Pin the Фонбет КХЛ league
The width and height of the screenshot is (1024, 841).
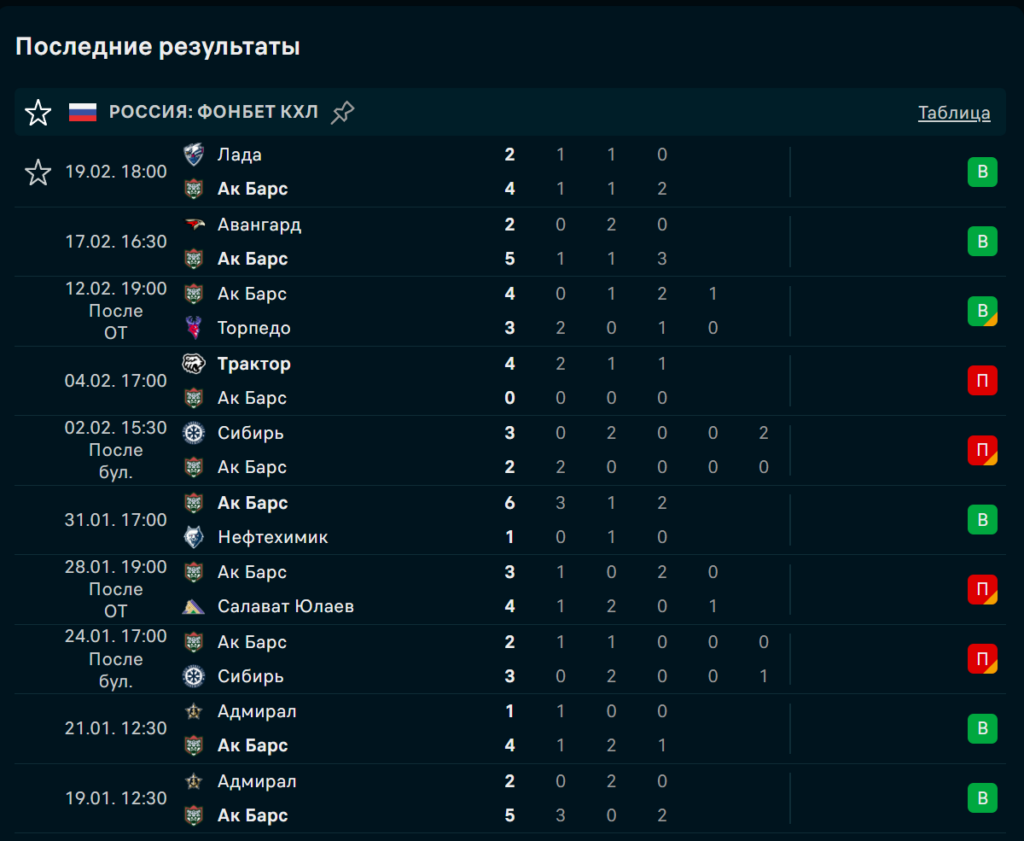[x=343, y=113]
